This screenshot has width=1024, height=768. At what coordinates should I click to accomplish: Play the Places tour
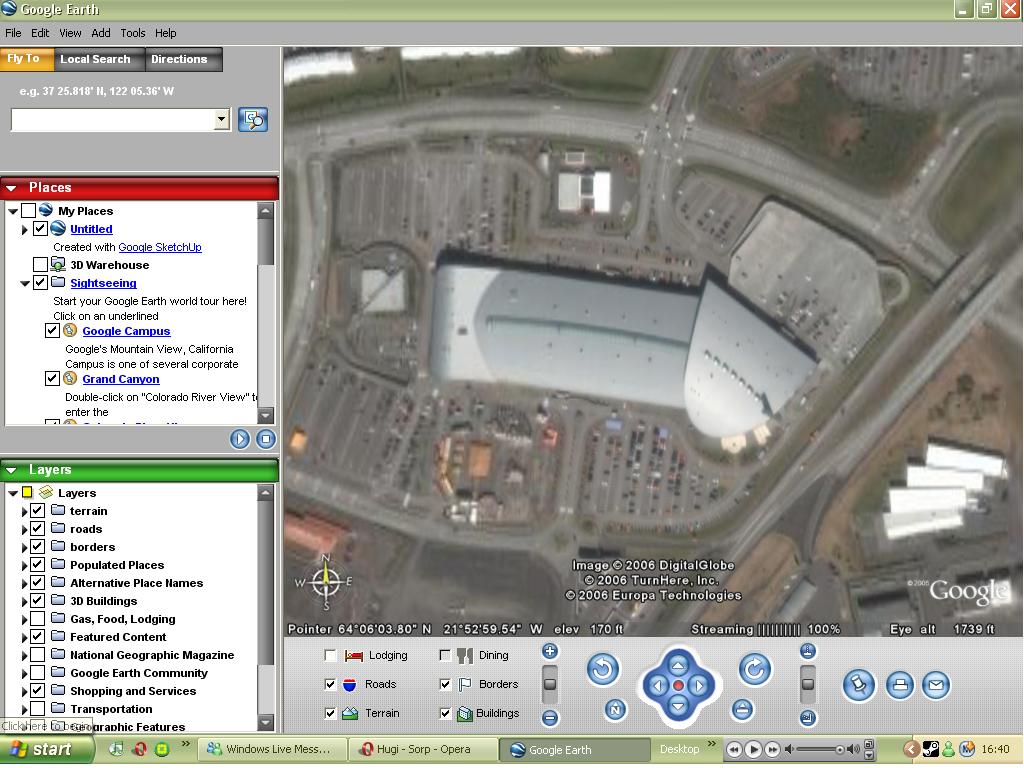(x=240, y=439)
